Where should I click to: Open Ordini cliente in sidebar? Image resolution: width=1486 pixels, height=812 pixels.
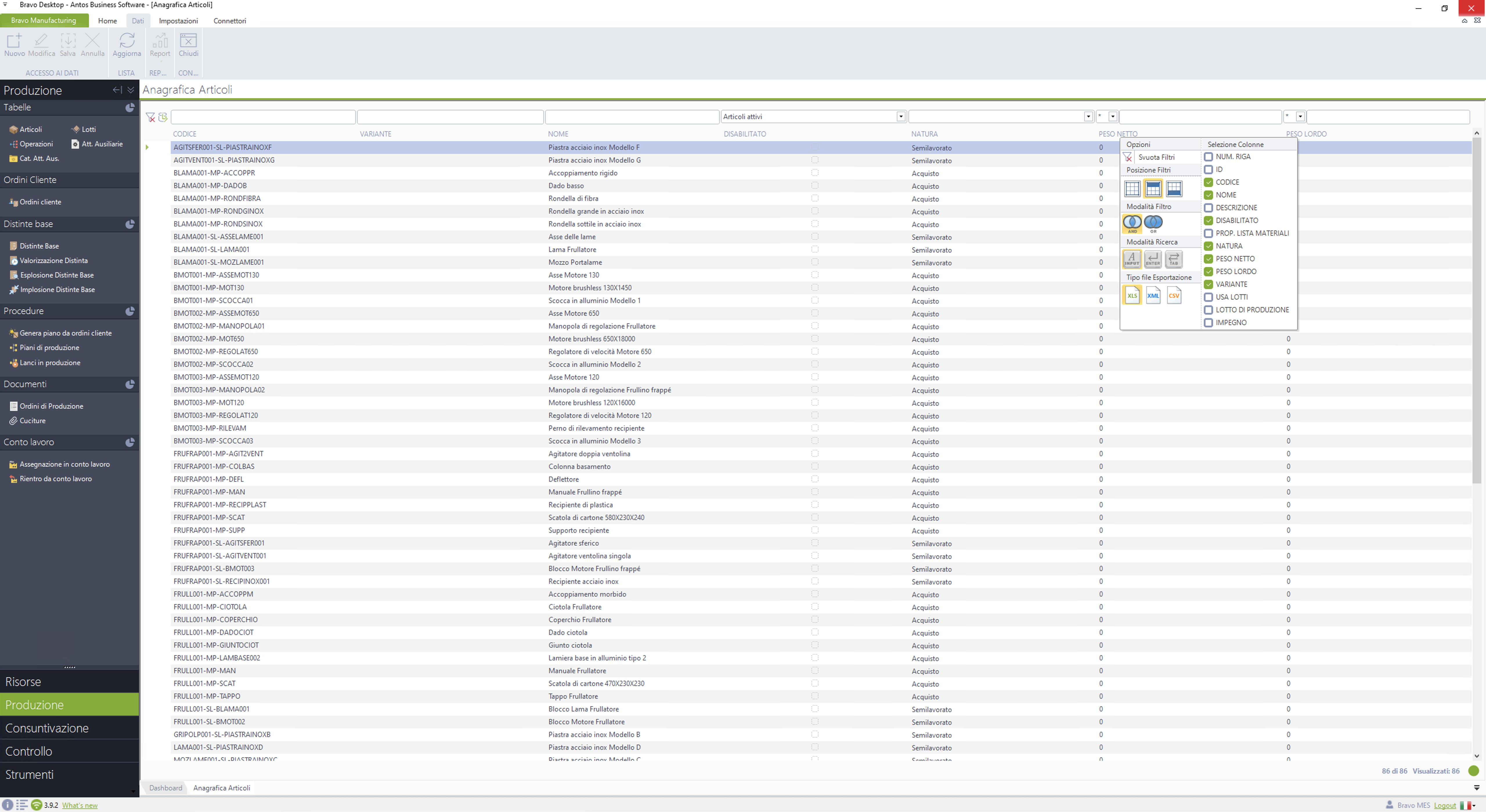click(35, 202)
